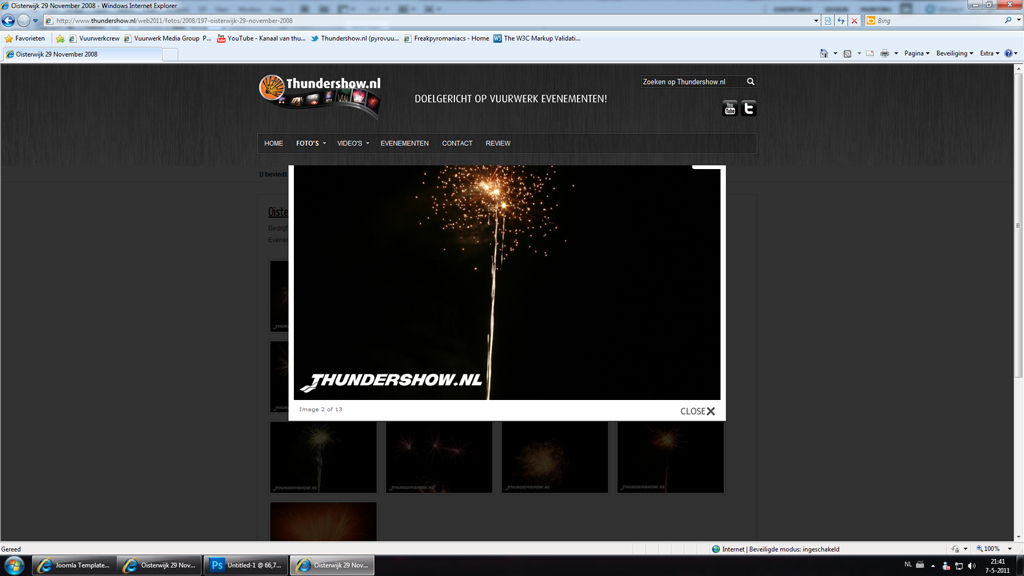Go to the HOME menu item
The width and height of the screenshot is (1024, 576).
274,144
